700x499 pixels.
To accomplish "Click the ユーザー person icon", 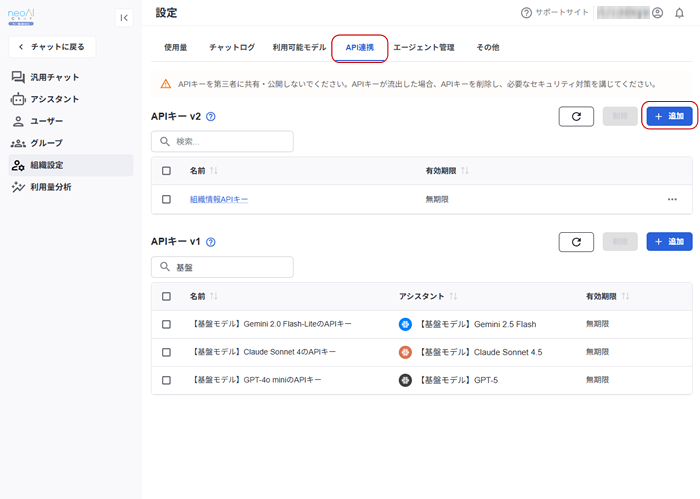I will coord(18,121).
